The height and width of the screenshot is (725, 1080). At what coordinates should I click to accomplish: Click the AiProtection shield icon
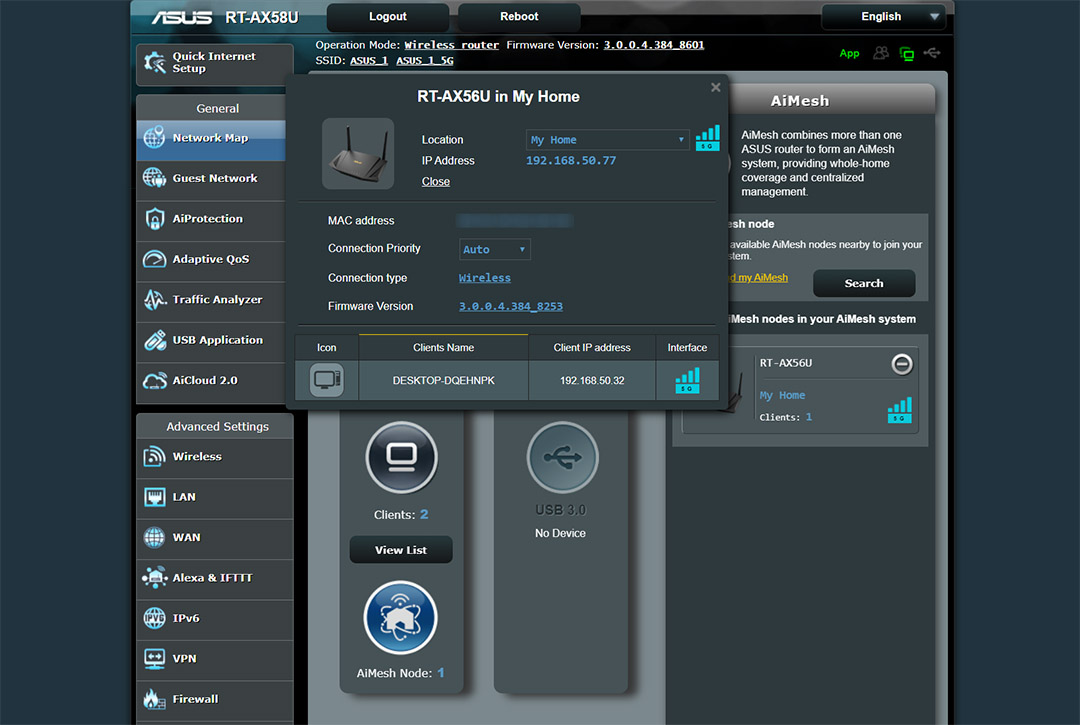tap(154, 218)
